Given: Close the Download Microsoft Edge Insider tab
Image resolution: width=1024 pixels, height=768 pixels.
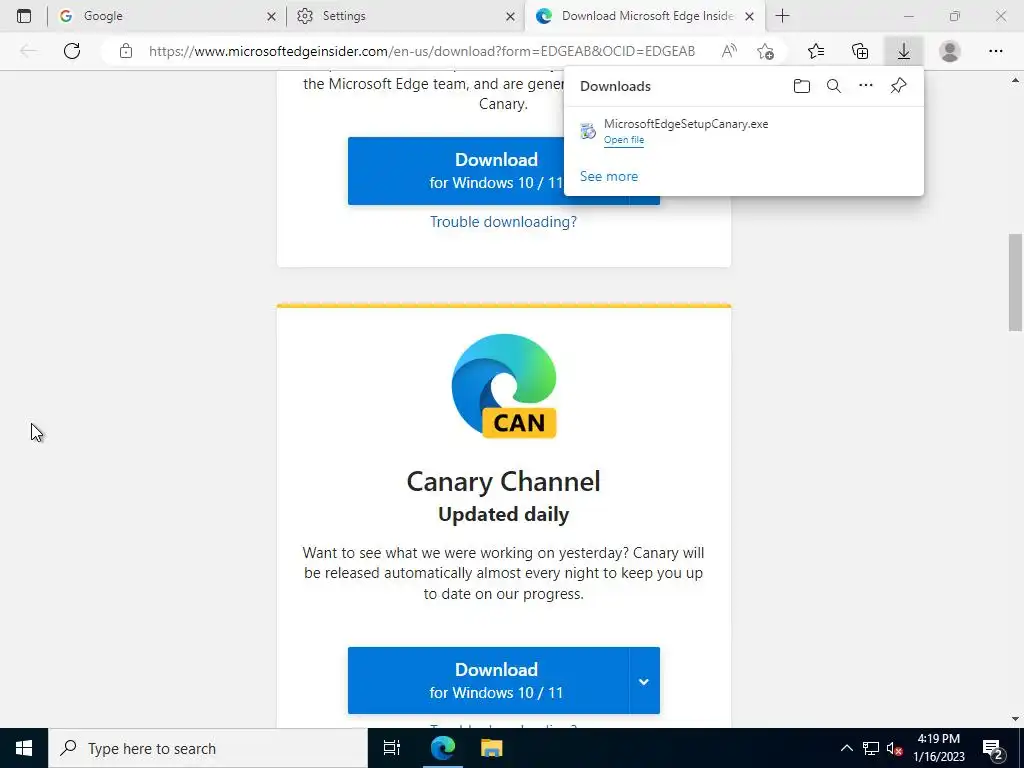Looking at the screenshot, I should click(750, 16).
